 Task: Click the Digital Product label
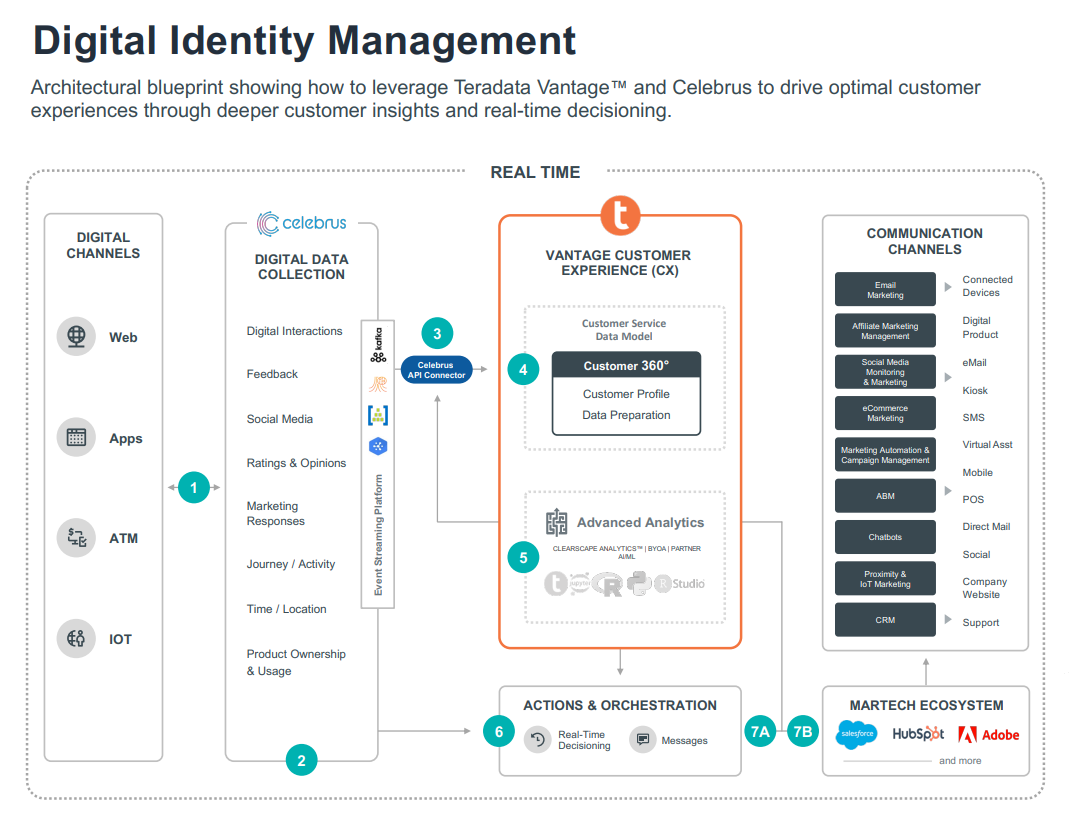tap(980, 327)
